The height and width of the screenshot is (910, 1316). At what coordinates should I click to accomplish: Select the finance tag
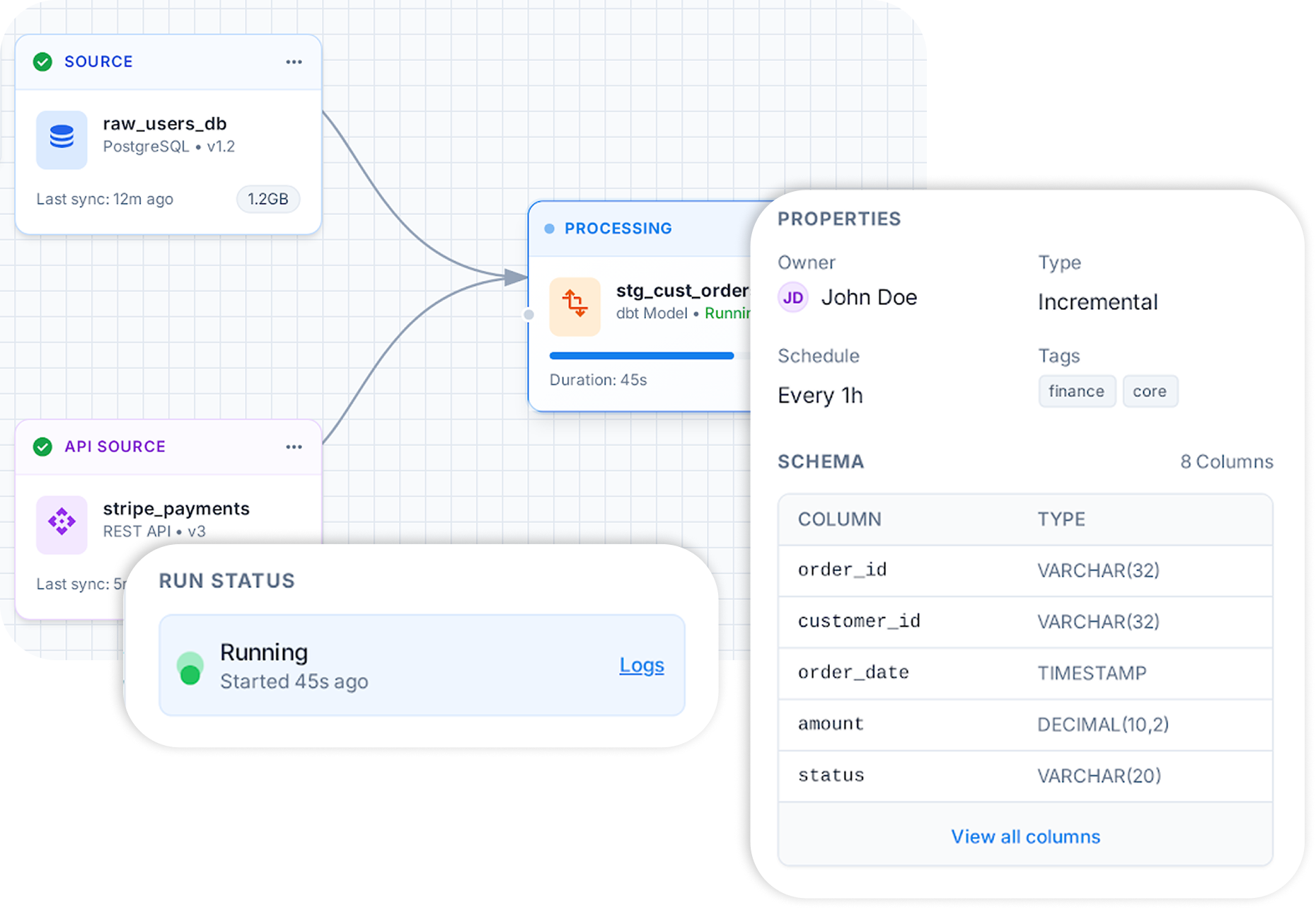[1076, 391]
